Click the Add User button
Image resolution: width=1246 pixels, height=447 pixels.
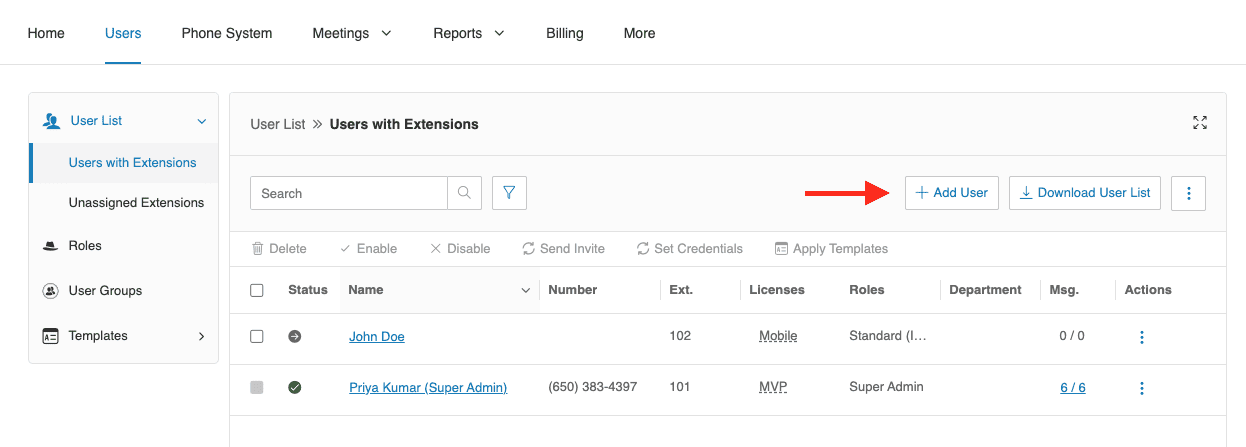[x=951, y=193]
